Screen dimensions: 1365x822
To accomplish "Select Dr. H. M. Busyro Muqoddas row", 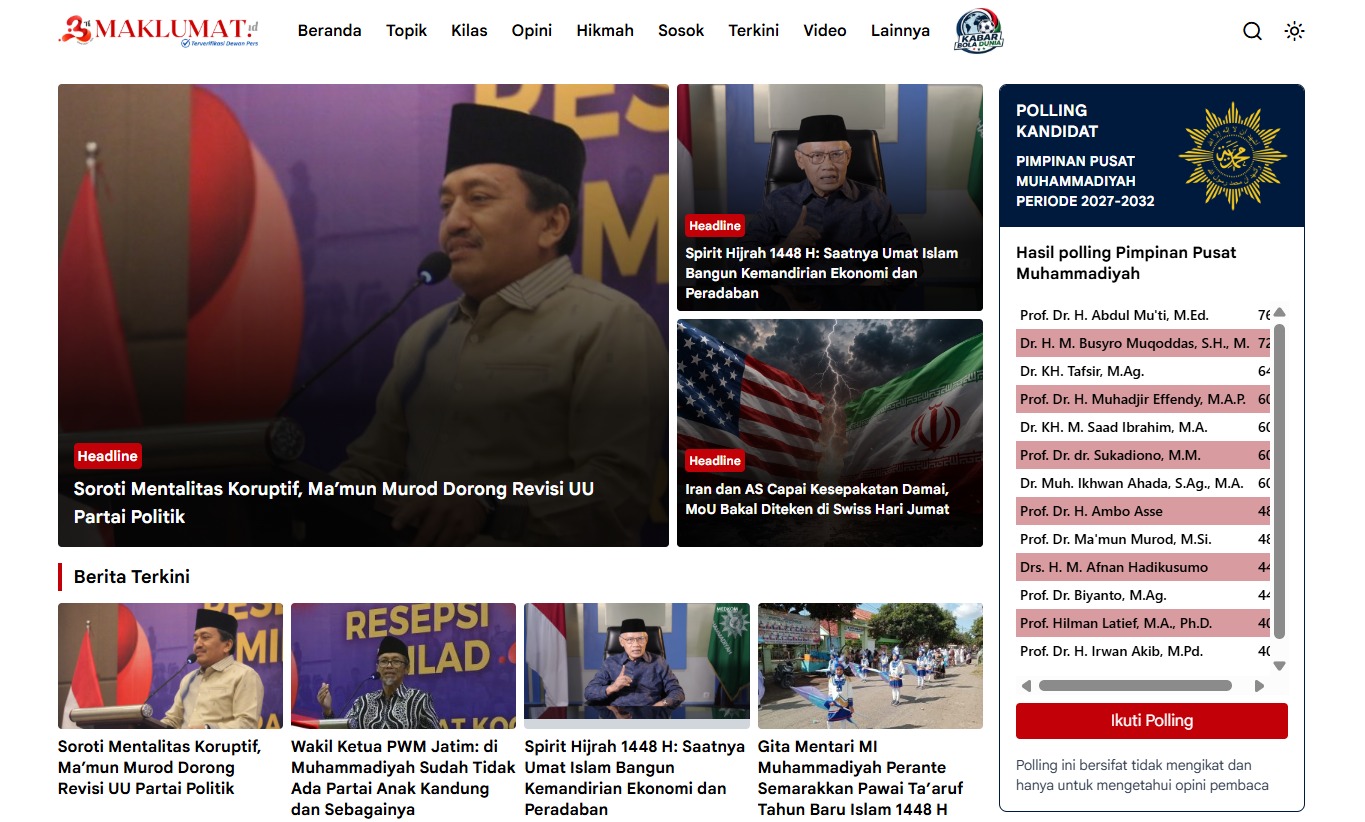I will click(1143, 343).
